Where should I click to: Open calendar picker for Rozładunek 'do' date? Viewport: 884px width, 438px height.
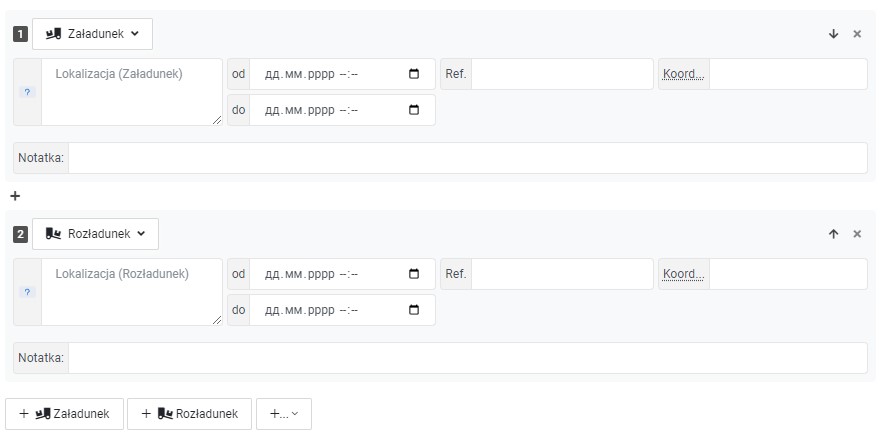click(414, 310)
